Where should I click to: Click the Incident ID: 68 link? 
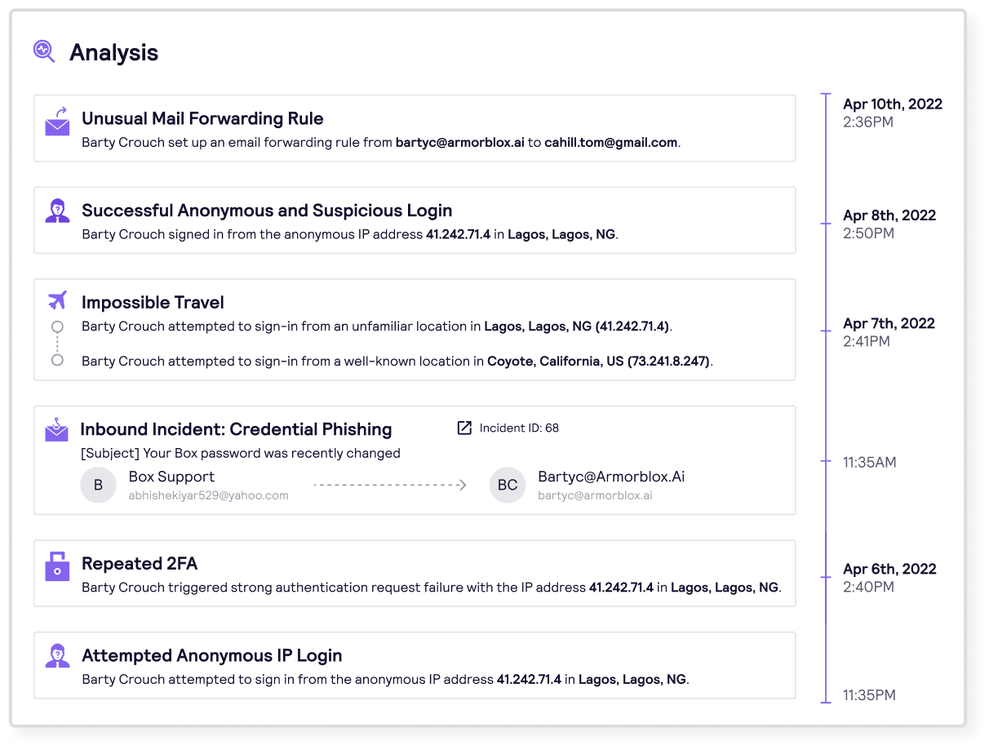click(519, 428)
